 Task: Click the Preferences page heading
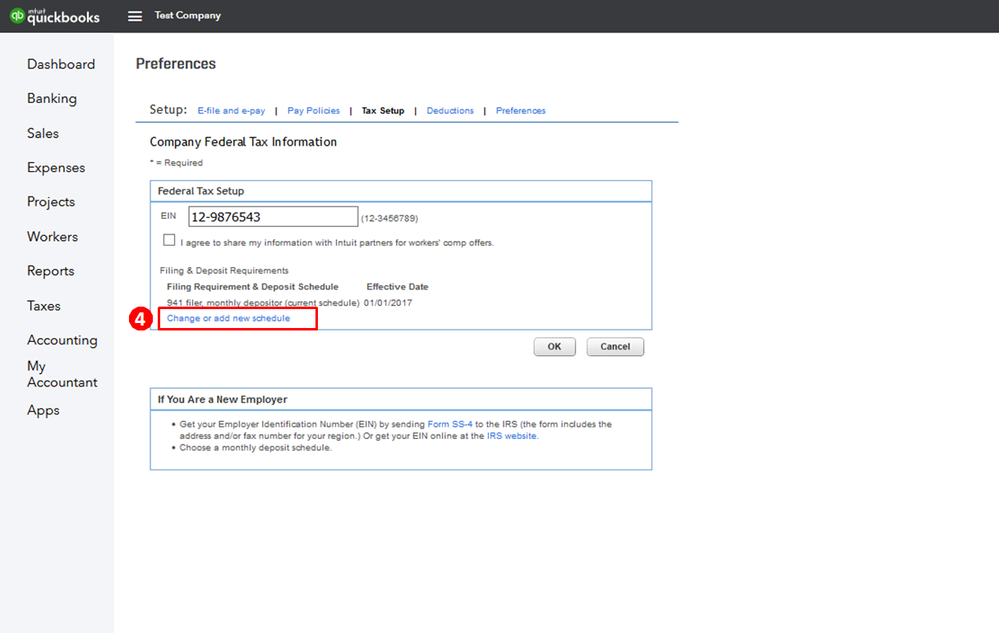176,64
